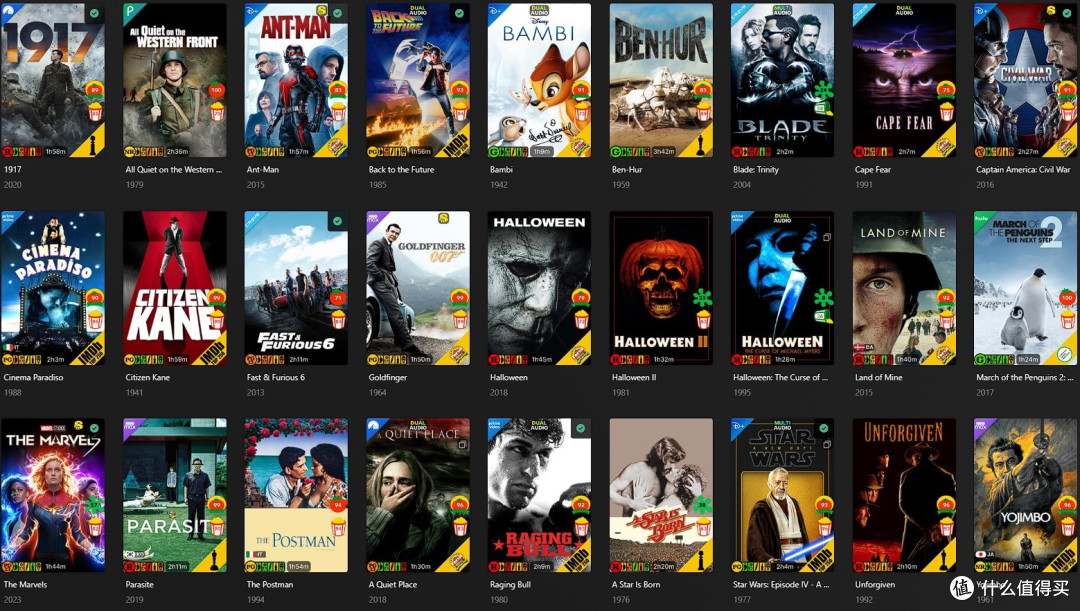This screenshot has height=611, width=1080.
Task: Click the tomato rating badge on Citizen Kane
Action: click(217, 297)
